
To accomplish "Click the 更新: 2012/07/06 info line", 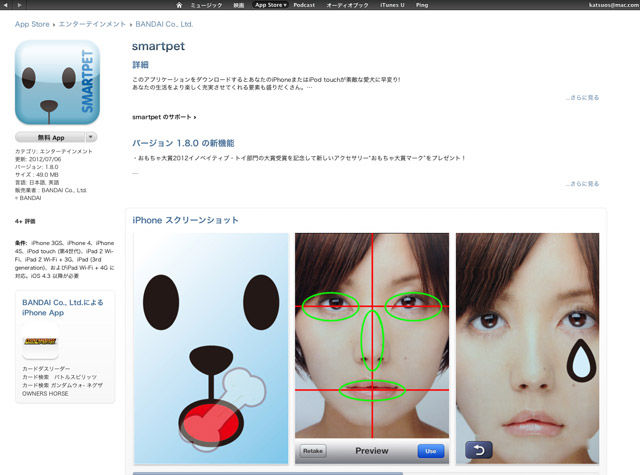I will (38, 159).
